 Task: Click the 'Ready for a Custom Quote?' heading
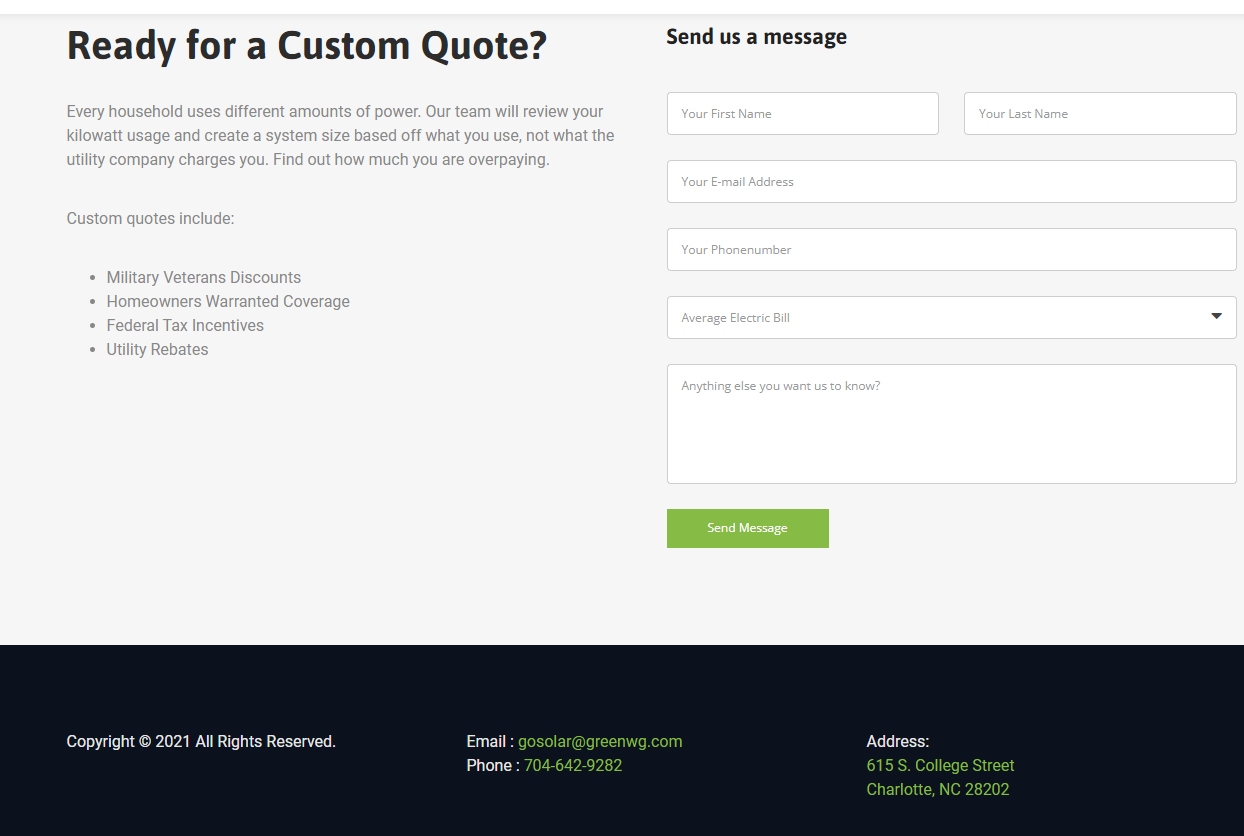[307, 47]
